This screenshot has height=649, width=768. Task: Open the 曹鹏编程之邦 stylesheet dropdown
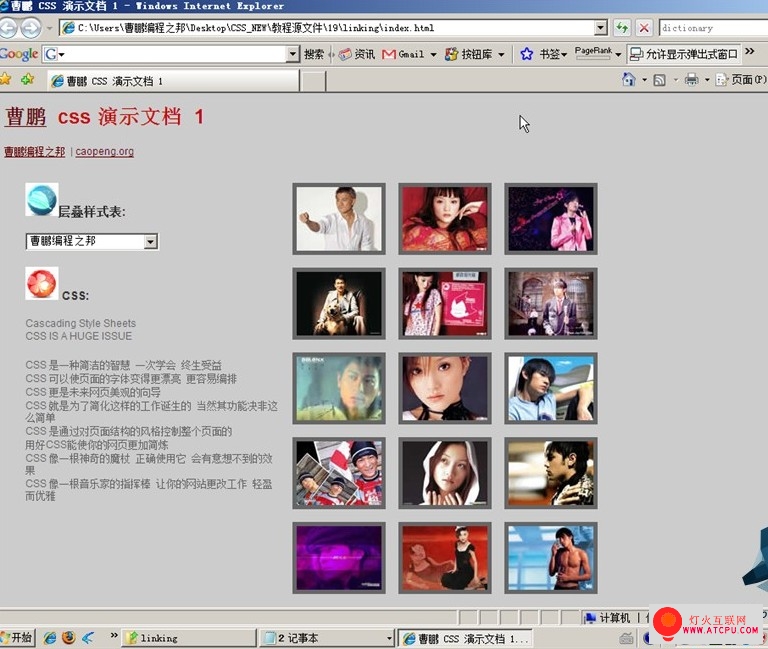[x=92, y=241]
